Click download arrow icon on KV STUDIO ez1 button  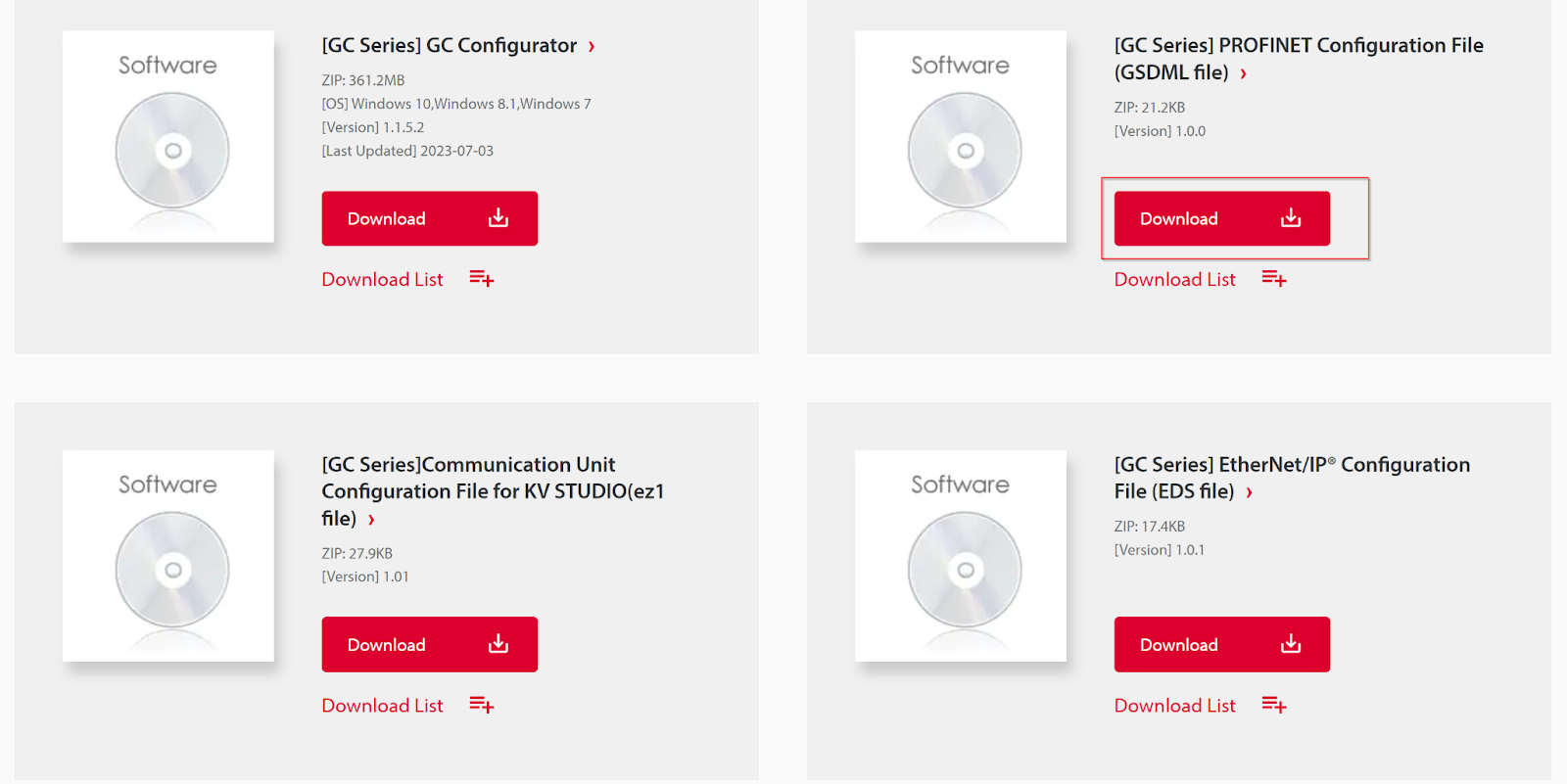click(499, 643)
